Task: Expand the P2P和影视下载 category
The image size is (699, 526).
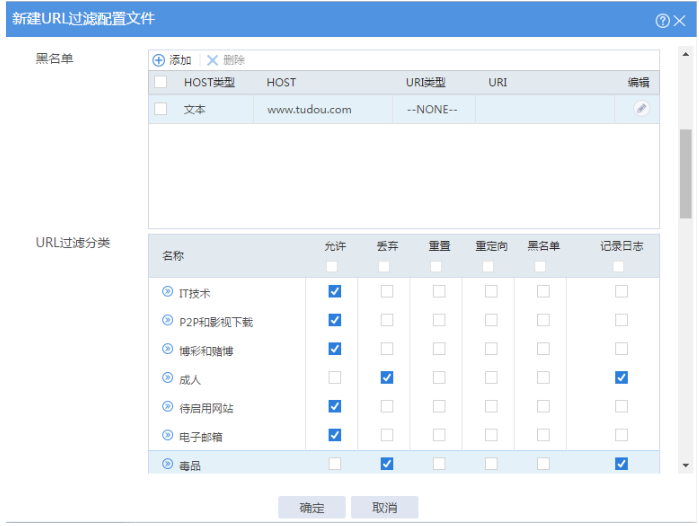Action: [167, 320]
